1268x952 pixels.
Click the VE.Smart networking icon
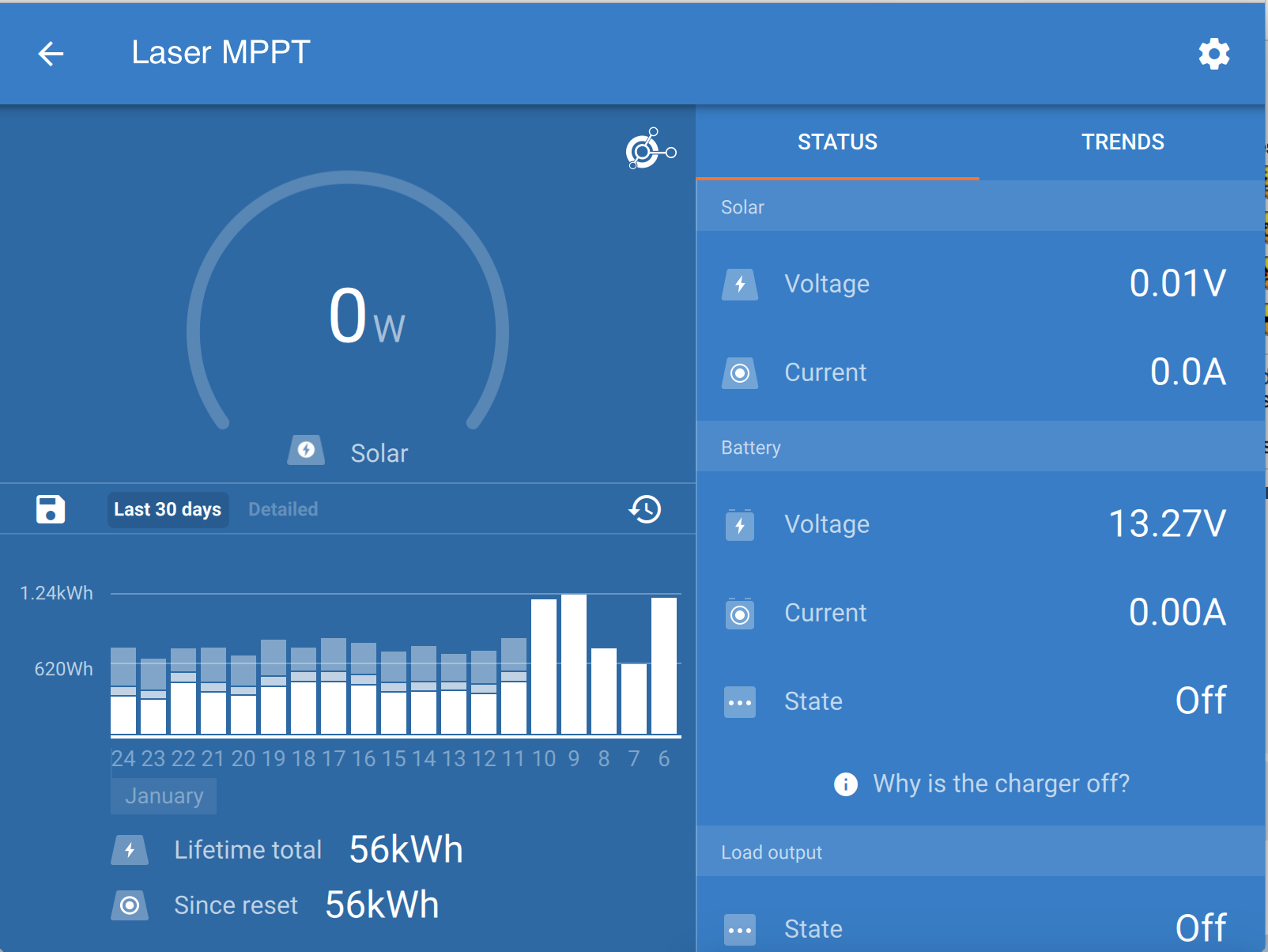pyautogui.click(x=651, y=149)
